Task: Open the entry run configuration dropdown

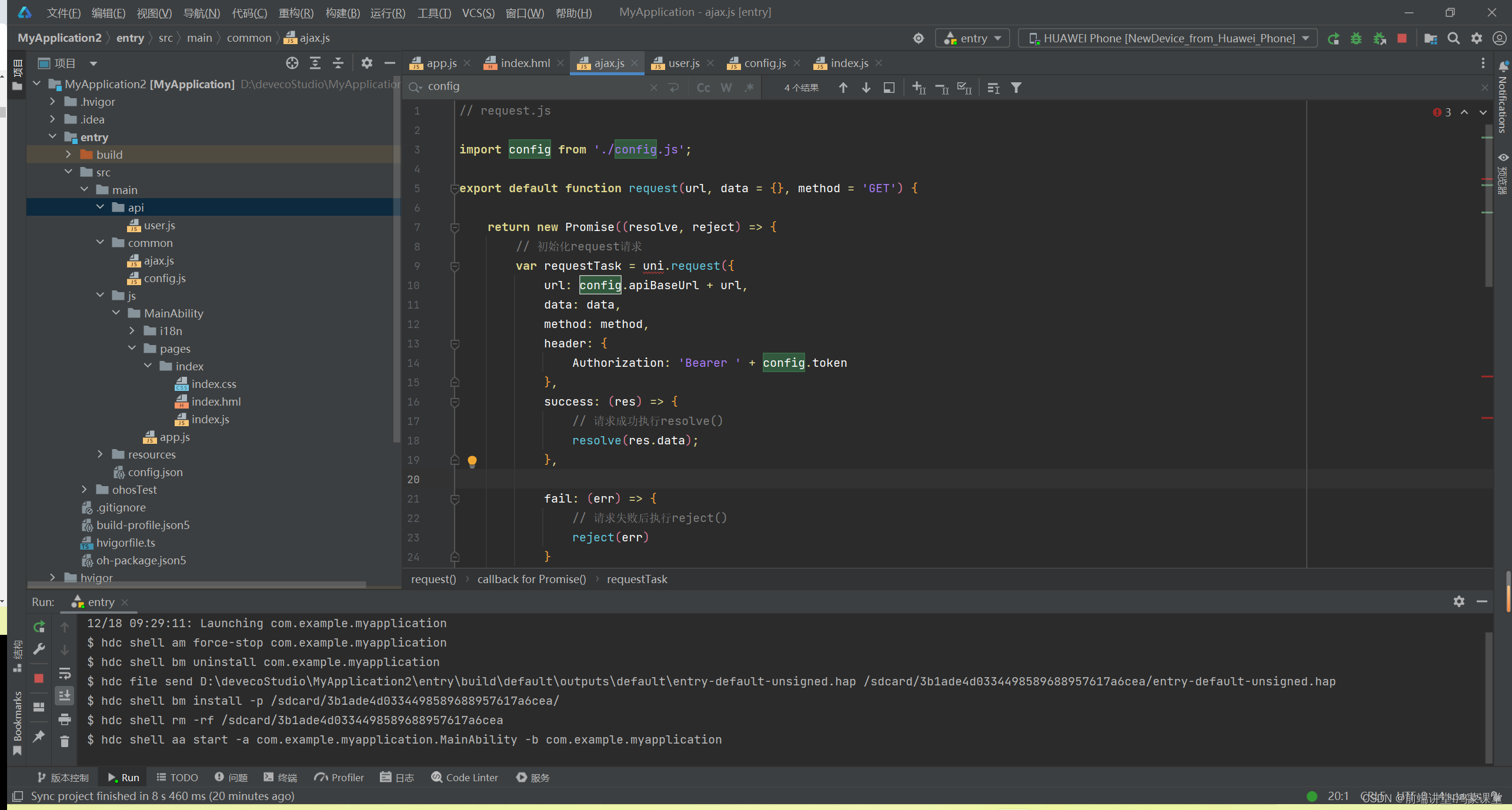Action: pos(973,39)
